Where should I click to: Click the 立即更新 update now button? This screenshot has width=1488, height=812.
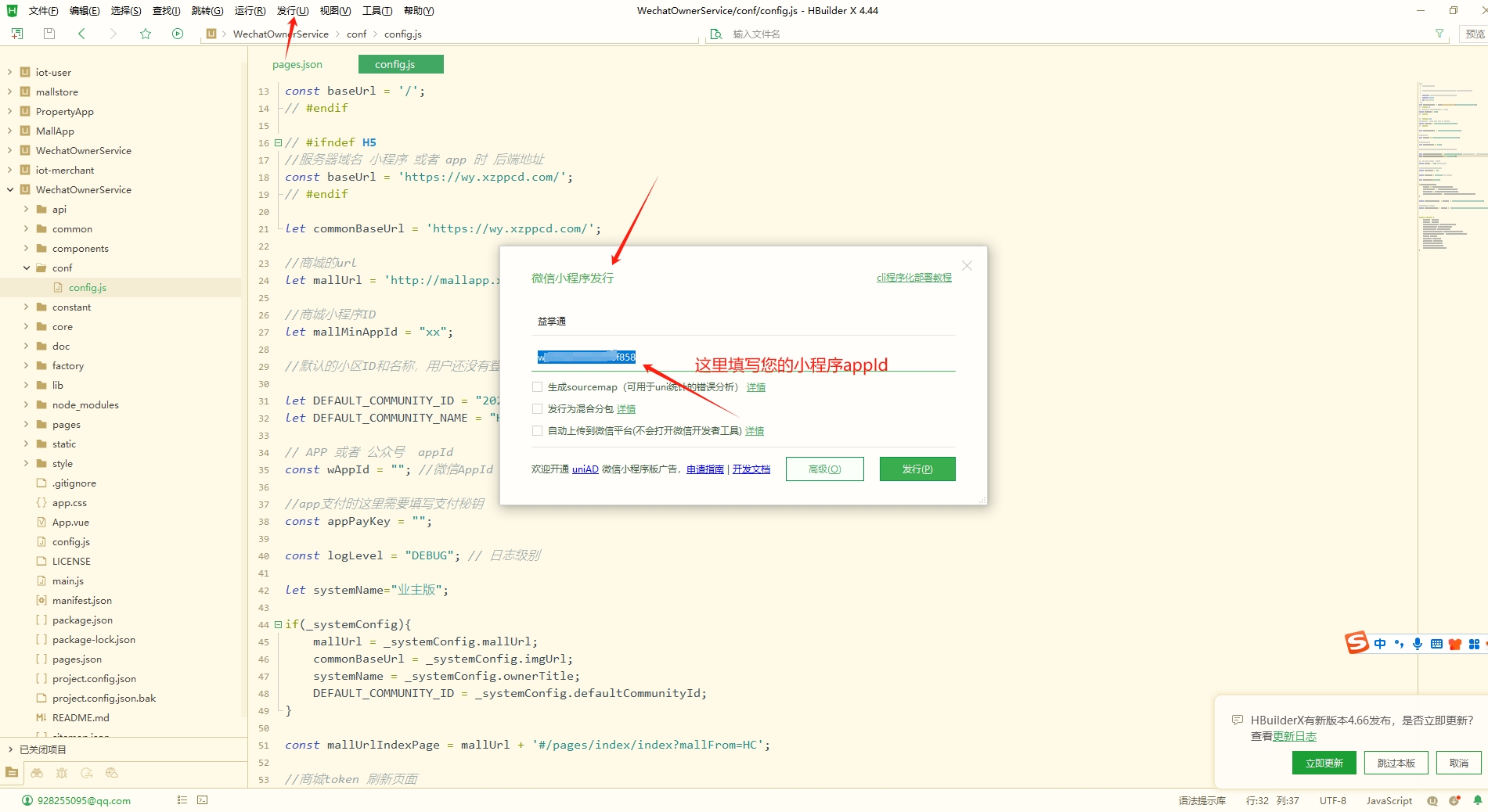click(1324, 763)
